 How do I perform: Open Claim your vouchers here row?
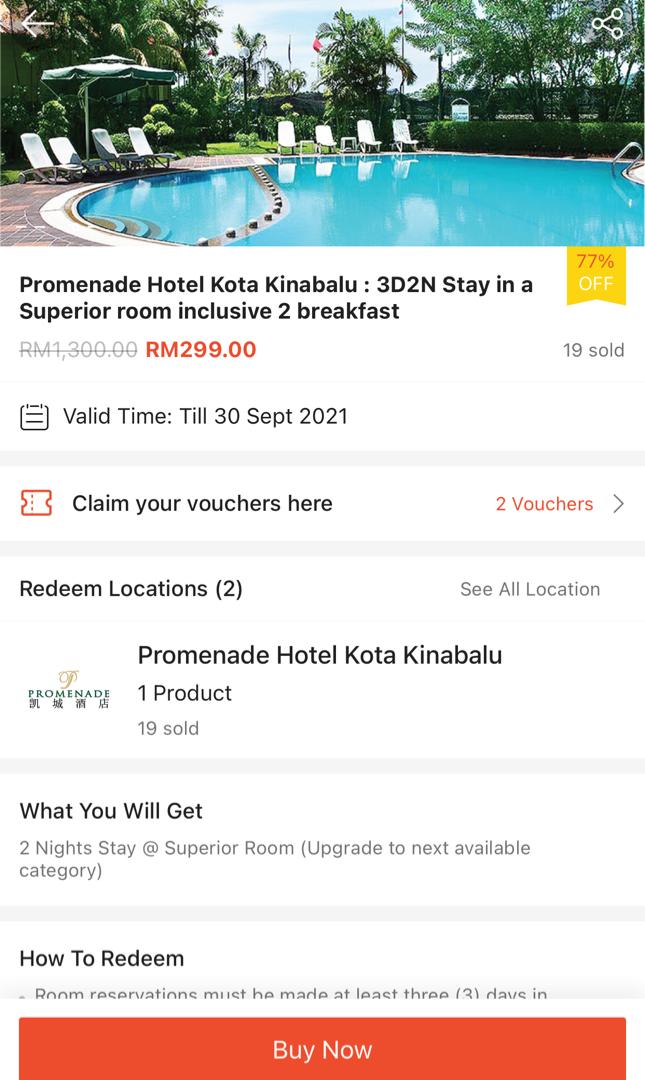pyautogui.click(x=202, y=503)
